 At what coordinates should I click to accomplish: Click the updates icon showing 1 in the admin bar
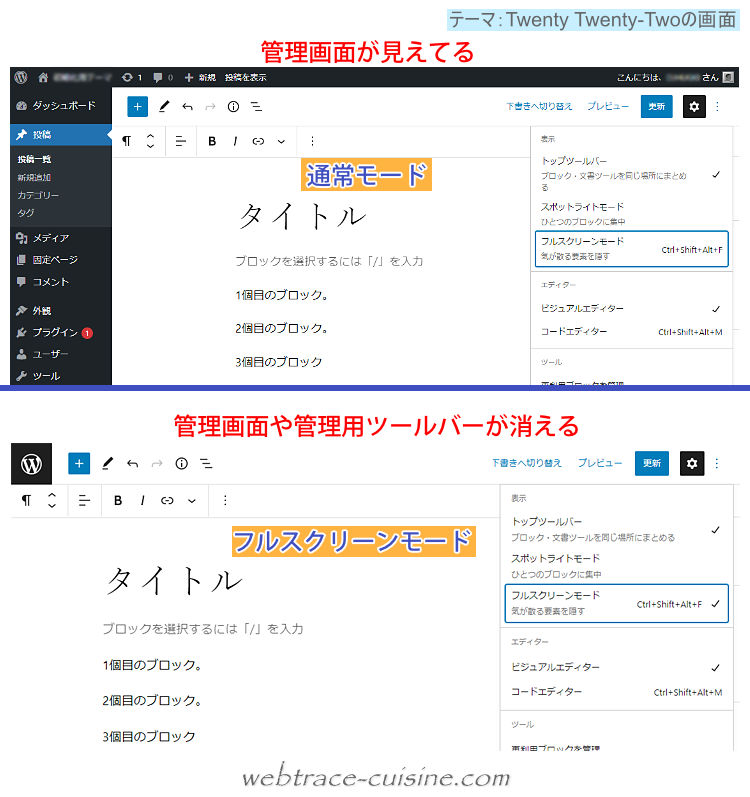tap(132, 77)
